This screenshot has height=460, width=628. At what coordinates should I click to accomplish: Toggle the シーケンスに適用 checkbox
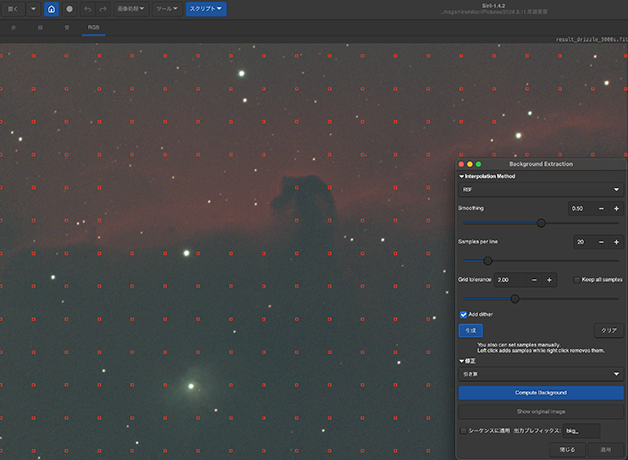click(462, 431)
